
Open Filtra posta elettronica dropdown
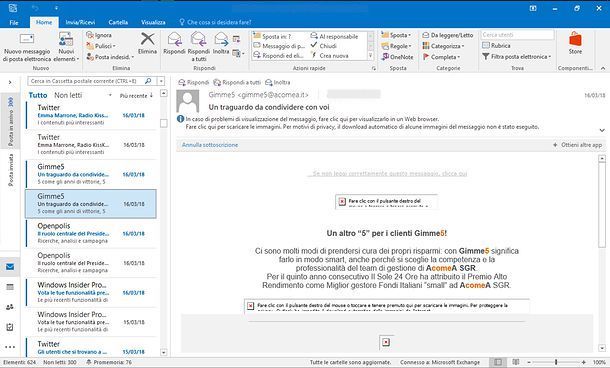point(517,56)
